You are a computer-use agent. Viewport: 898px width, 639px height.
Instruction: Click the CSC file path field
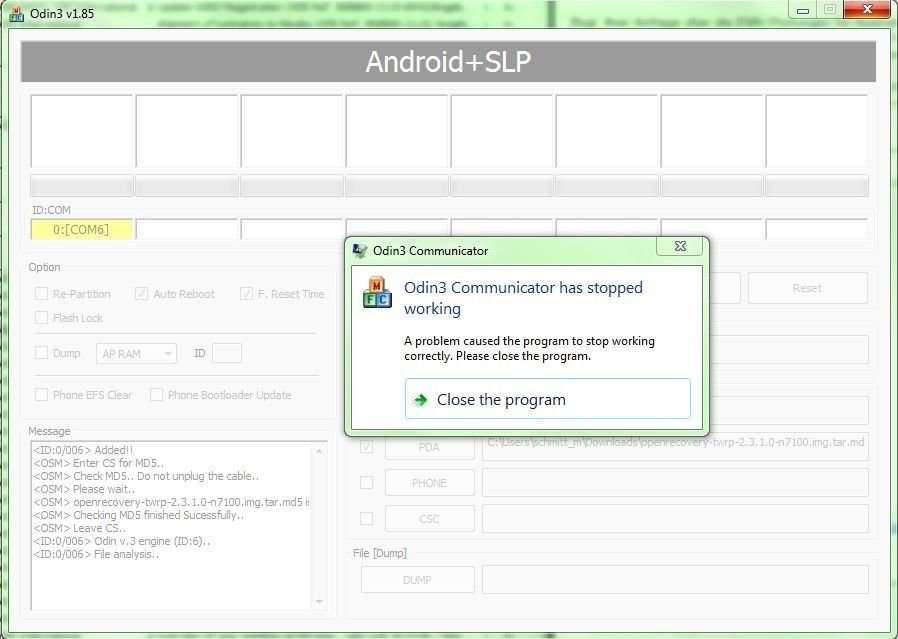(x=675, y=519)
